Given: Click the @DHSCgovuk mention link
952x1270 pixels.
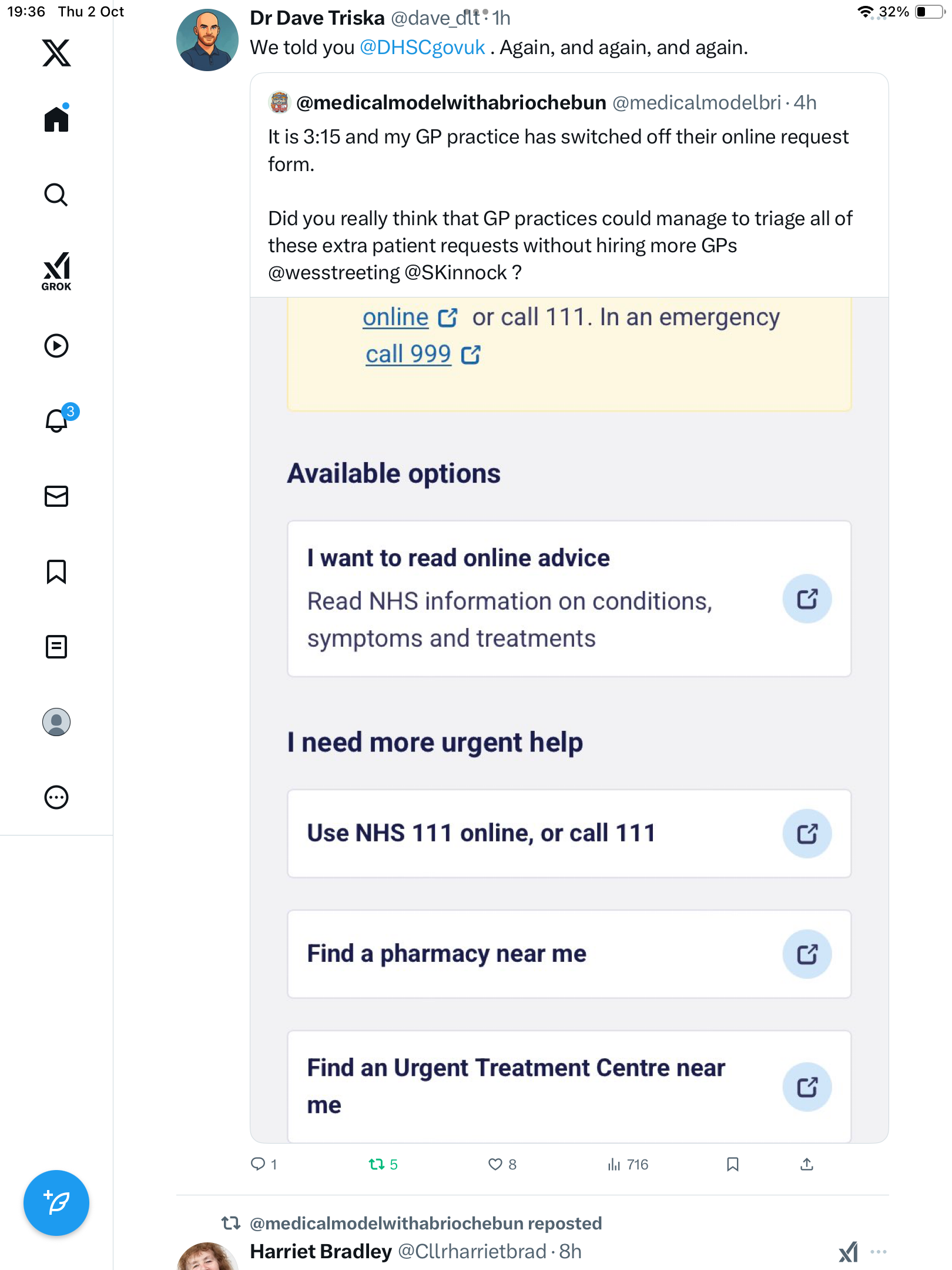Looking at the screenshot, I should (x=422, y=48).
